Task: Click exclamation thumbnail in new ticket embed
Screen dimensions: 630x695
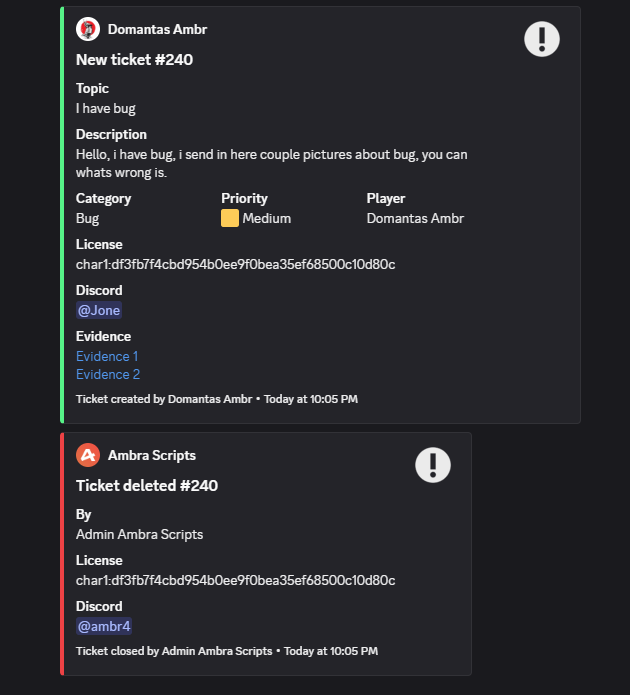Action: (541, 39)
